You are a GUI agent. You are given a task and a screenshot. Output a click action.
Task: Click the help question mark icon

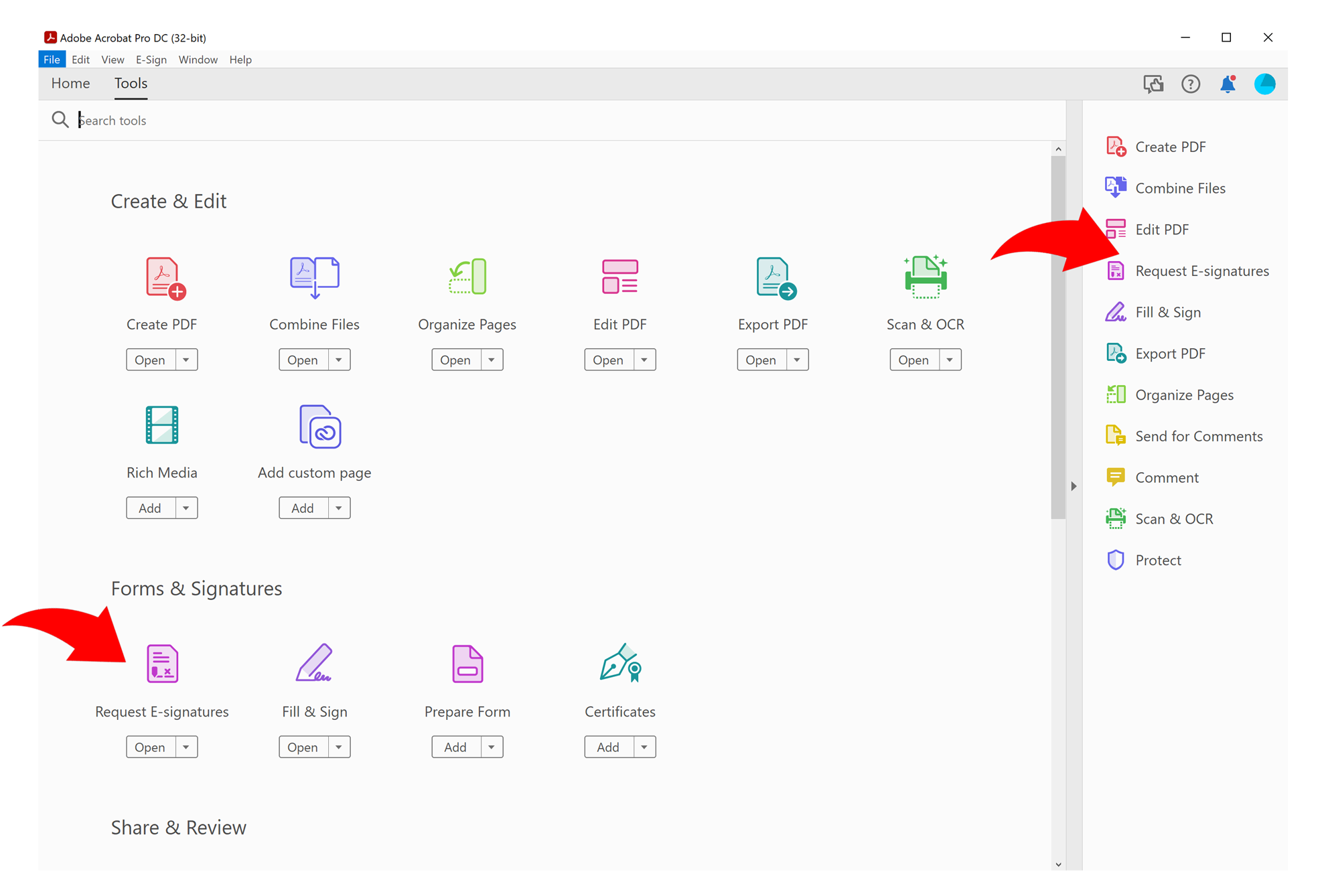[1191, 84]
